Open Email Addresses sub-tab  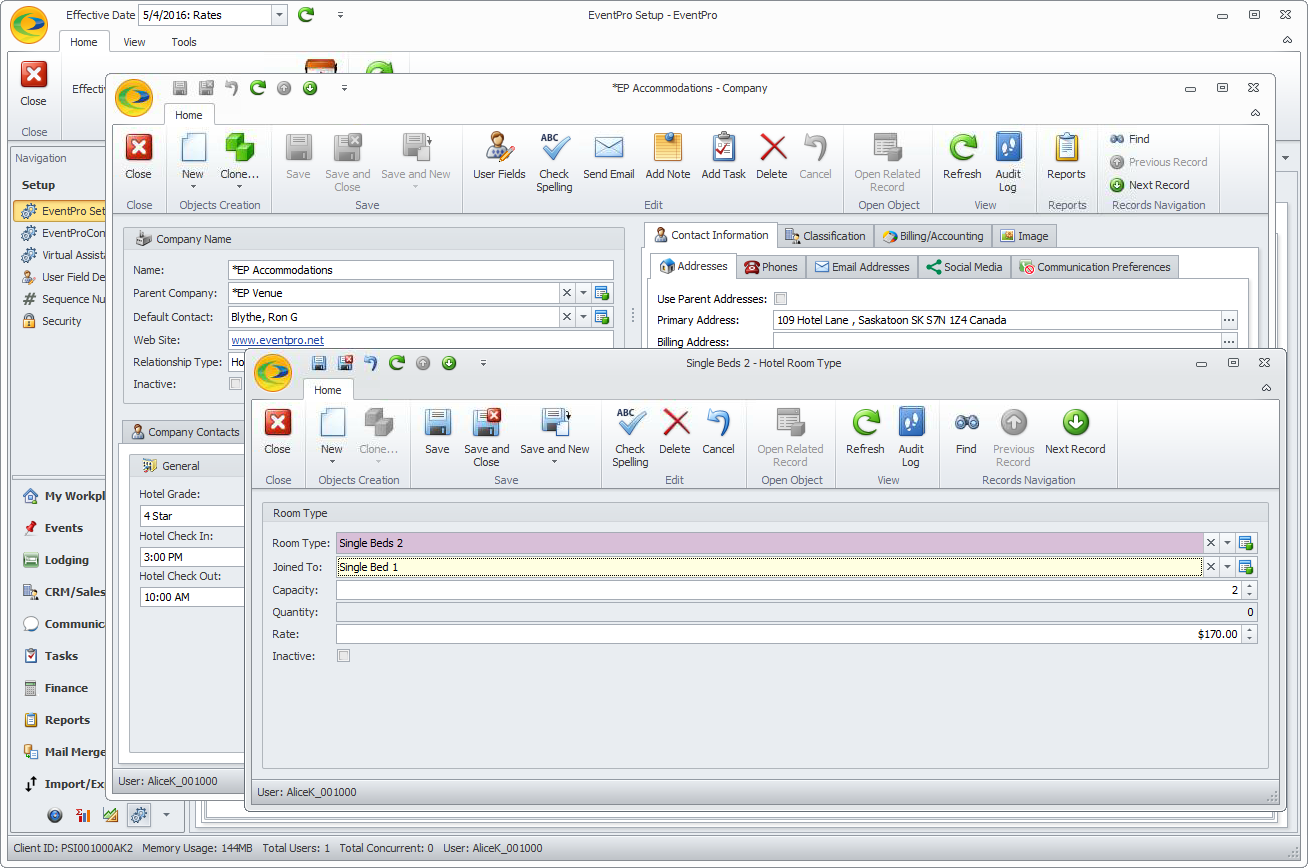[862, 267]
